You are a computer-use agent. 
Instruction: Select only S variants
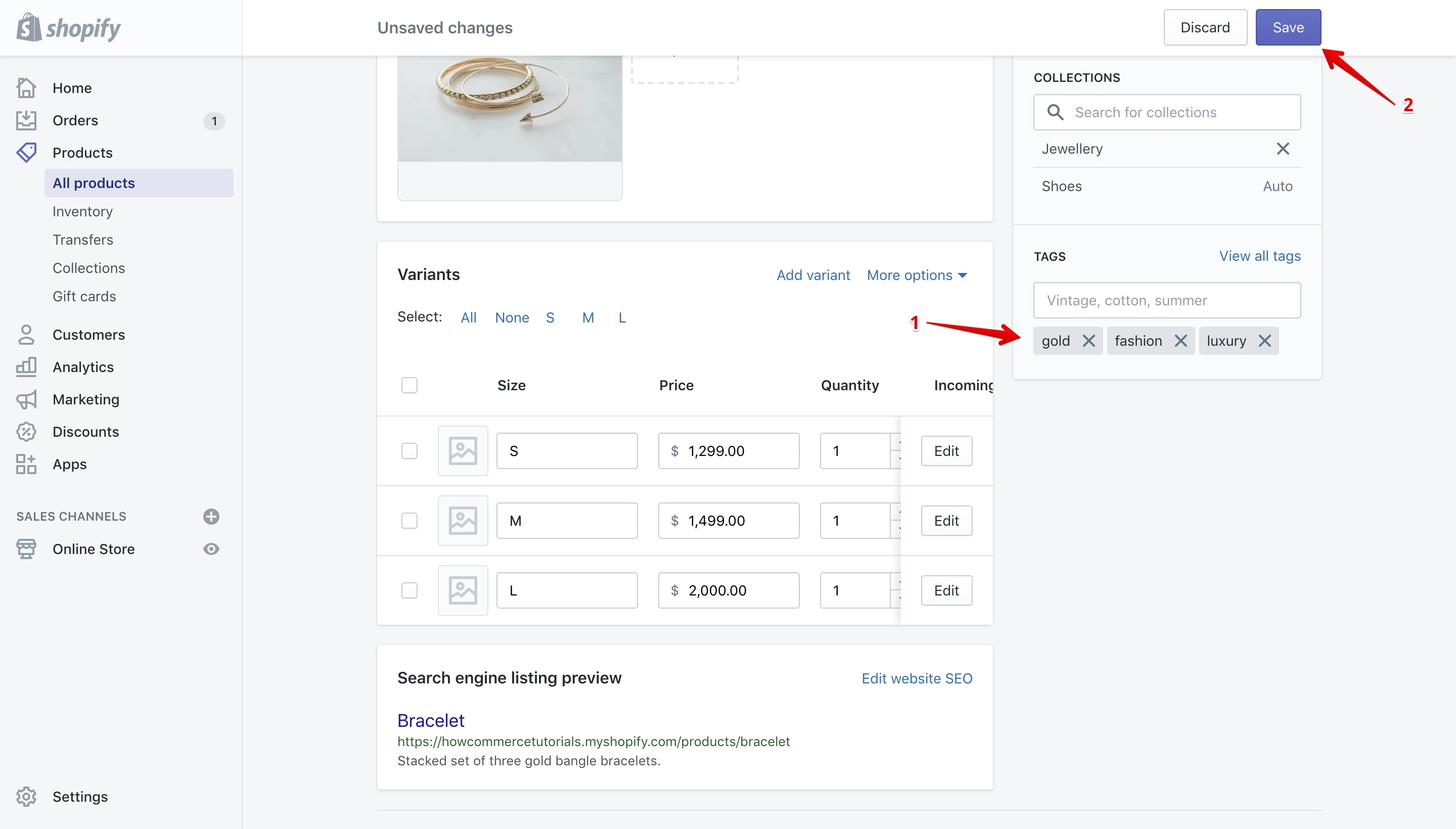tap(550, 318)
